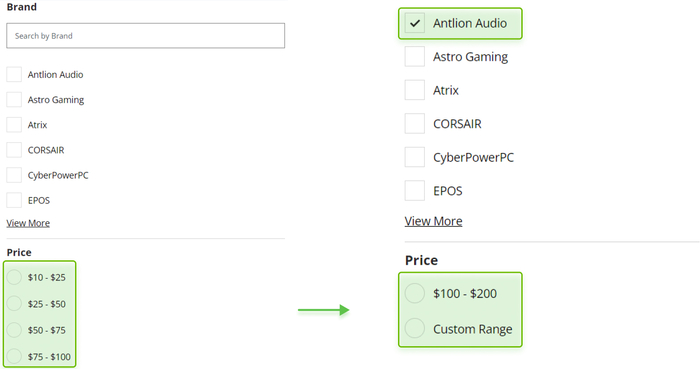This screenshot has width=700, height=369.
Task: Tick the Atrix checkbox in left panel
Action: coord(14,125)
